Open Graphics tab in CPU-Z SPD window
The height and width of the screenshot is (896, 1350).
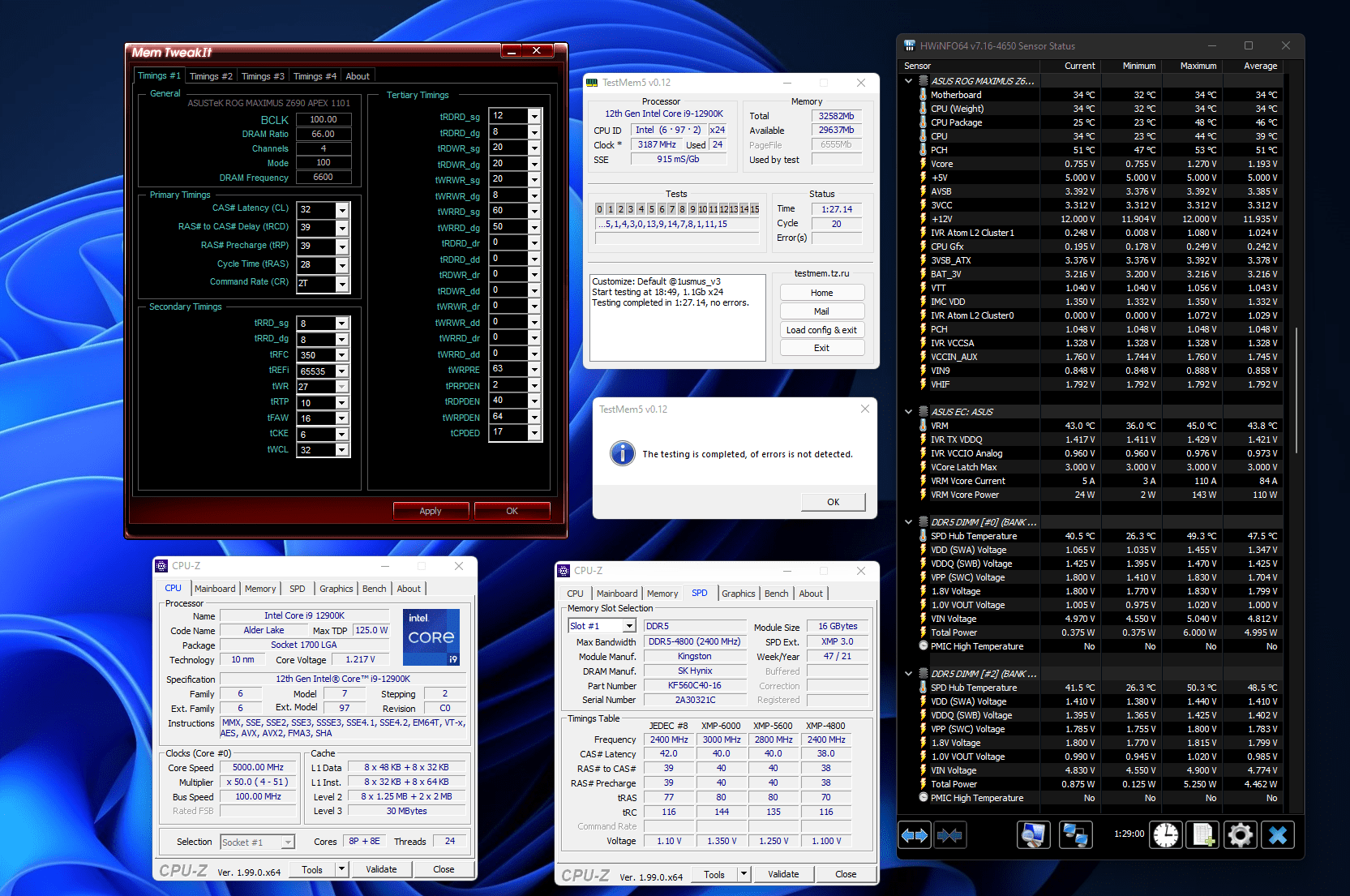(739, 594)
